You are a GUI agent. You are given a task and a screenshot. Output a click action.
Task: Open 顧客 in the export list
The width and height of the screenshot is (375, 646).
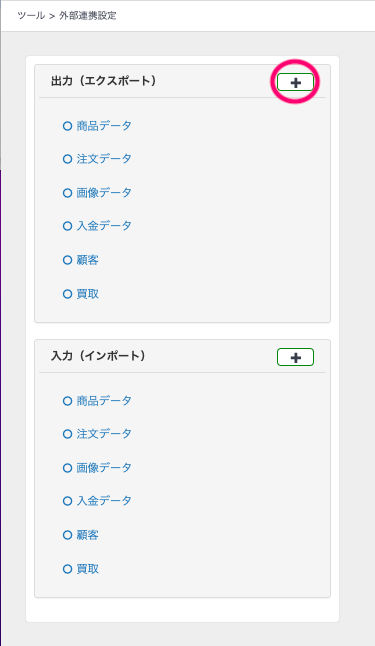(87, 260)
